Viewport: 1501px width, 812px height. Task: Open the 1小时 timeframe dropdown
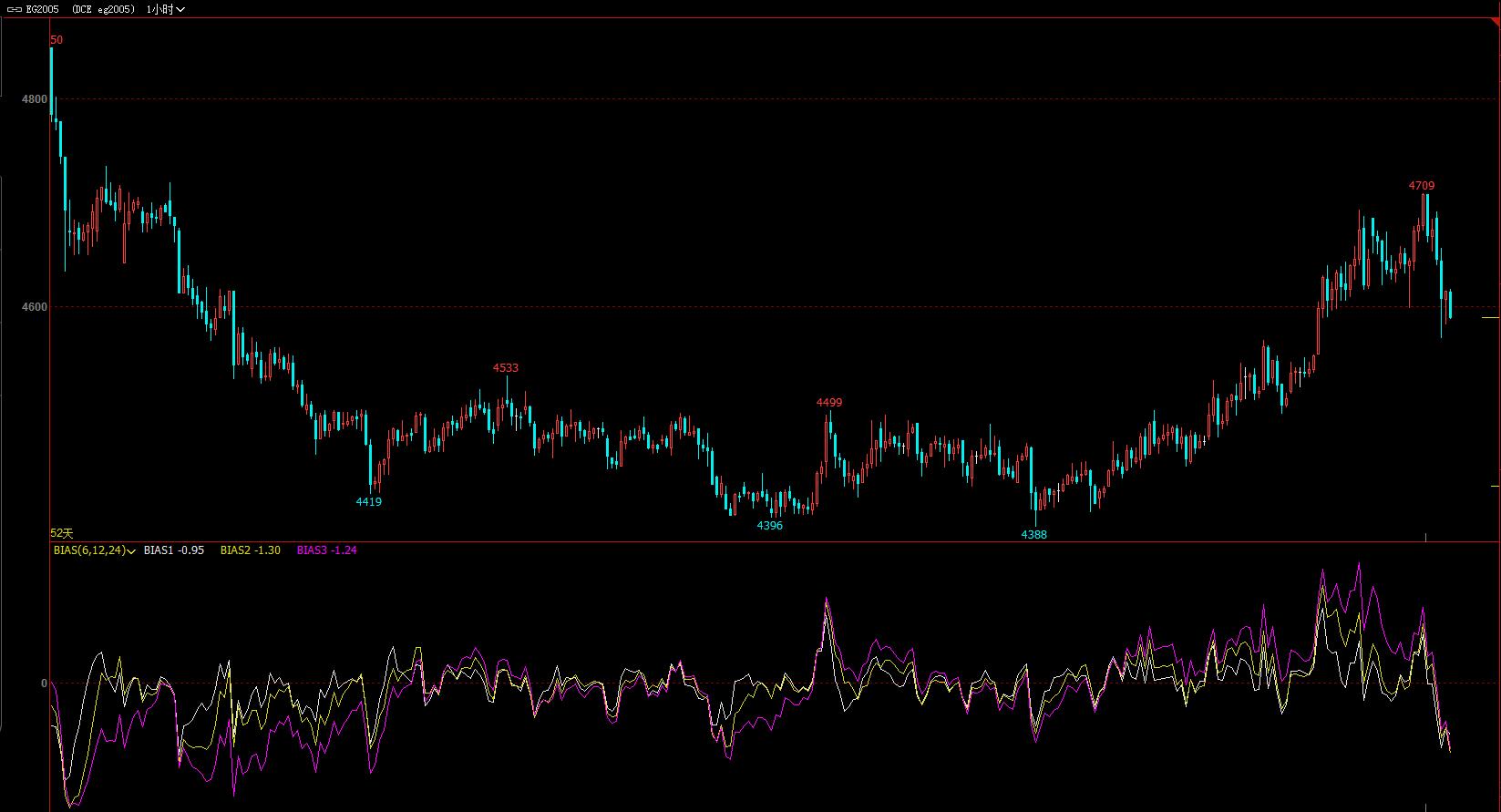tap(165, 9)
